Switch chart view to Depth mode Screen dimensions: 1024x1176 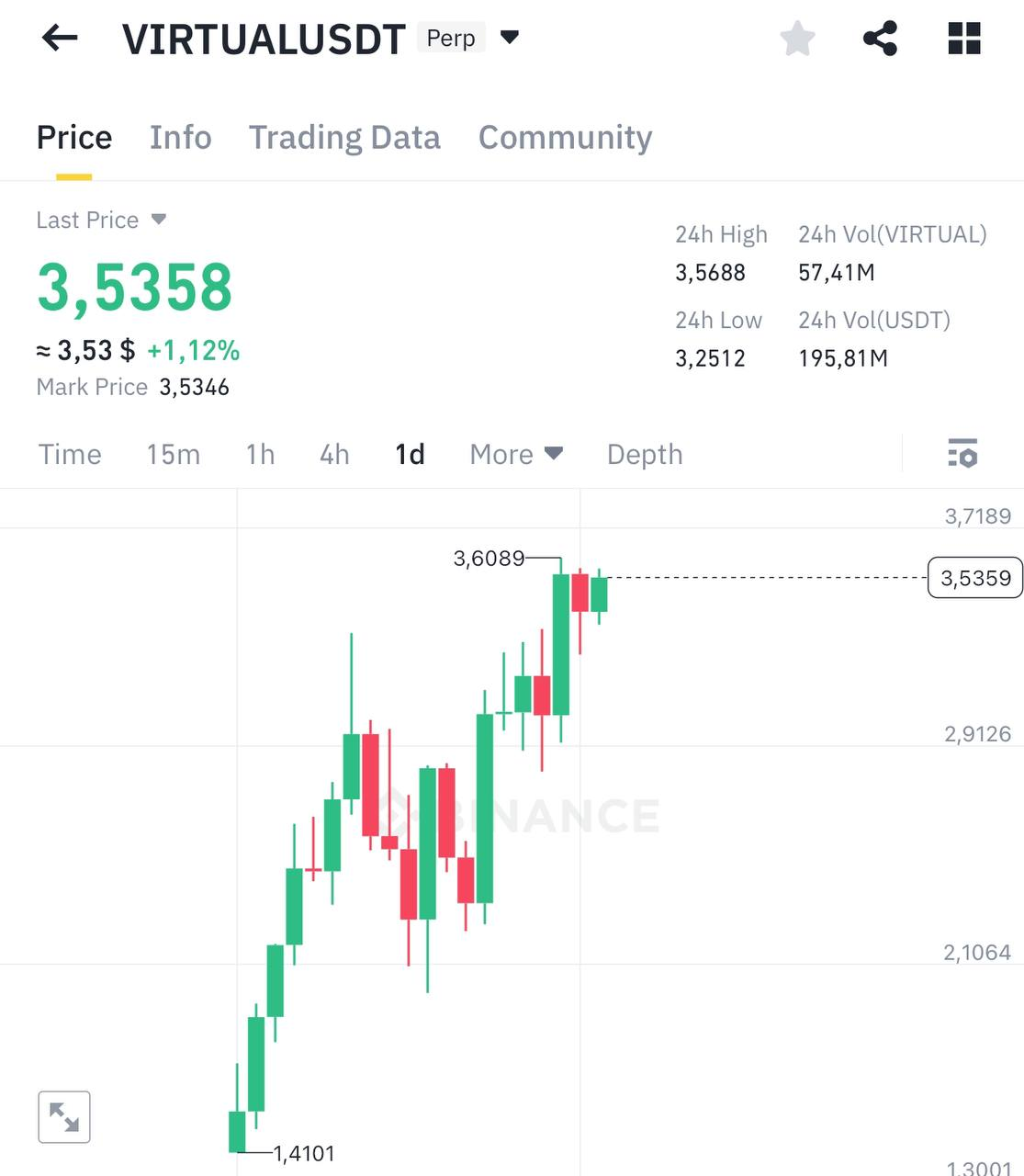tap(644, 454)
